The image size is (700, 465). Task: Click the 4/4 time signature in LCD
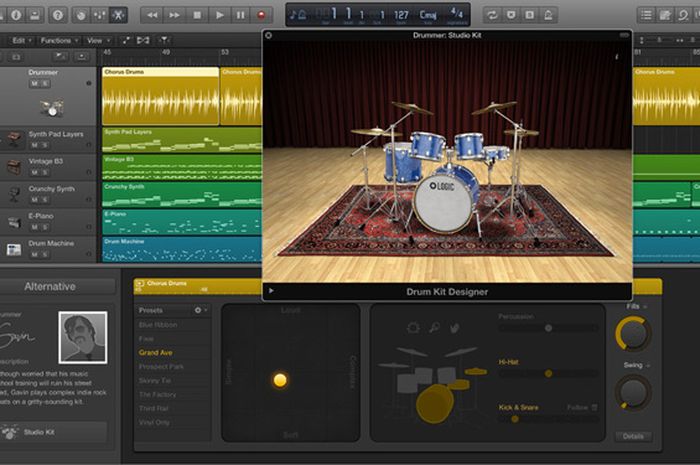point(457,13)
